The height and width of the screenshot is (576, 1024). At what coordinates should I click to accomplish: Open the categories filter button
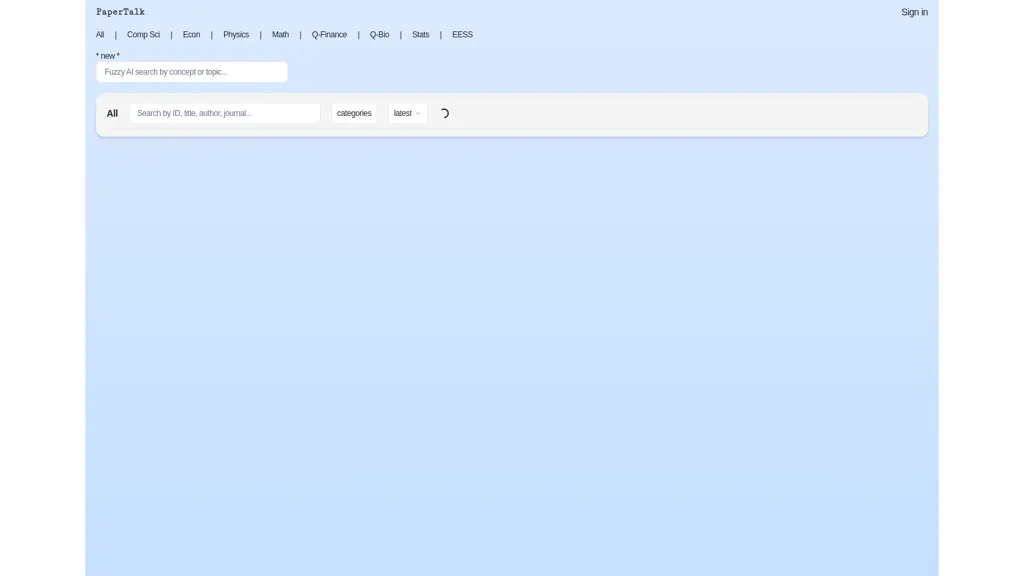click(354, 113)
